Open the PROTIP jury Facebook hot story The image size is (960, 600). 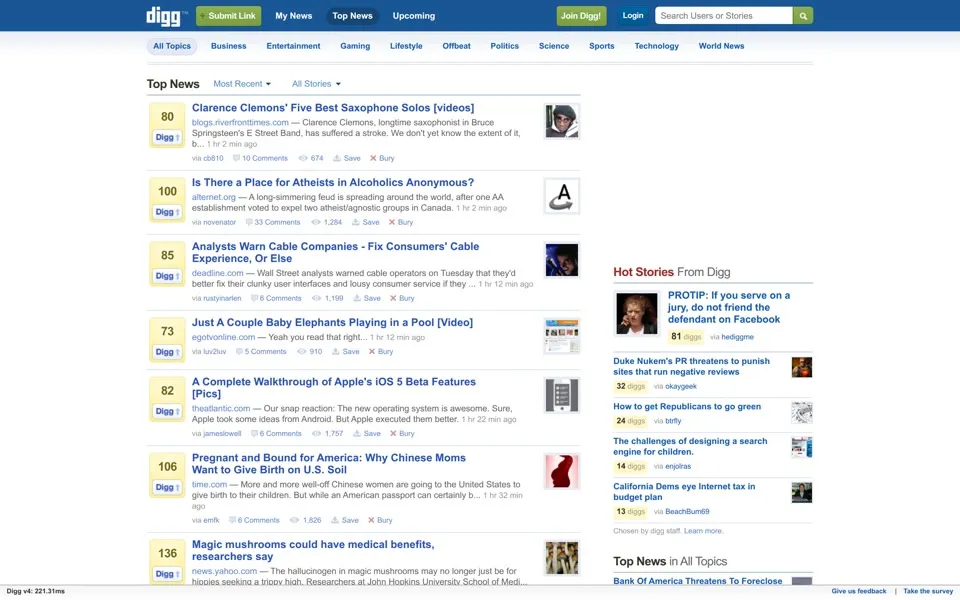pos(729,307)
